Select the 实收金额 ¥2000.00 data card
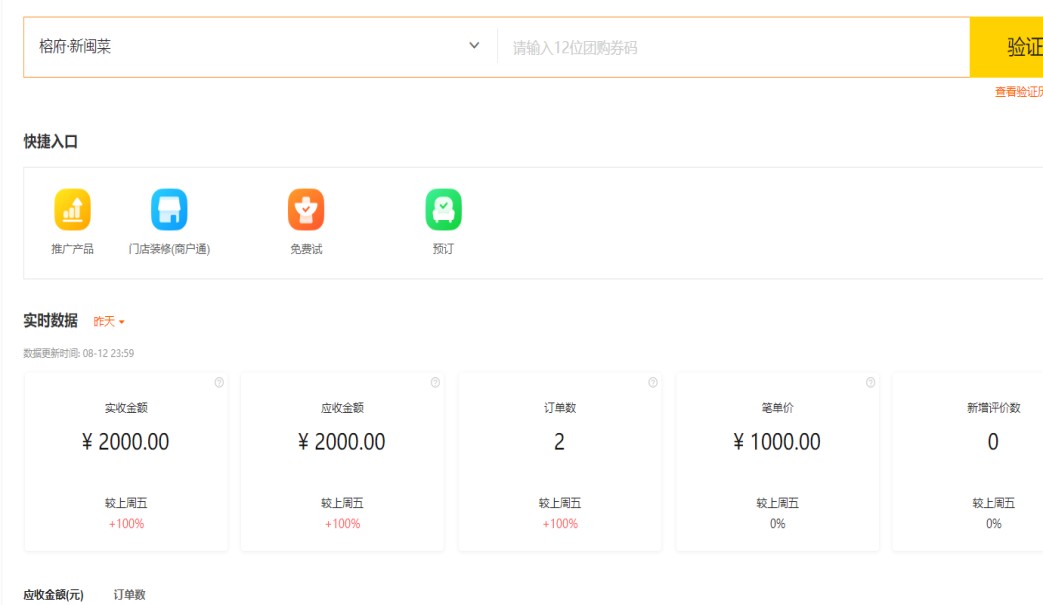Viewport: 1043px width, 605px height. point(126,462)
